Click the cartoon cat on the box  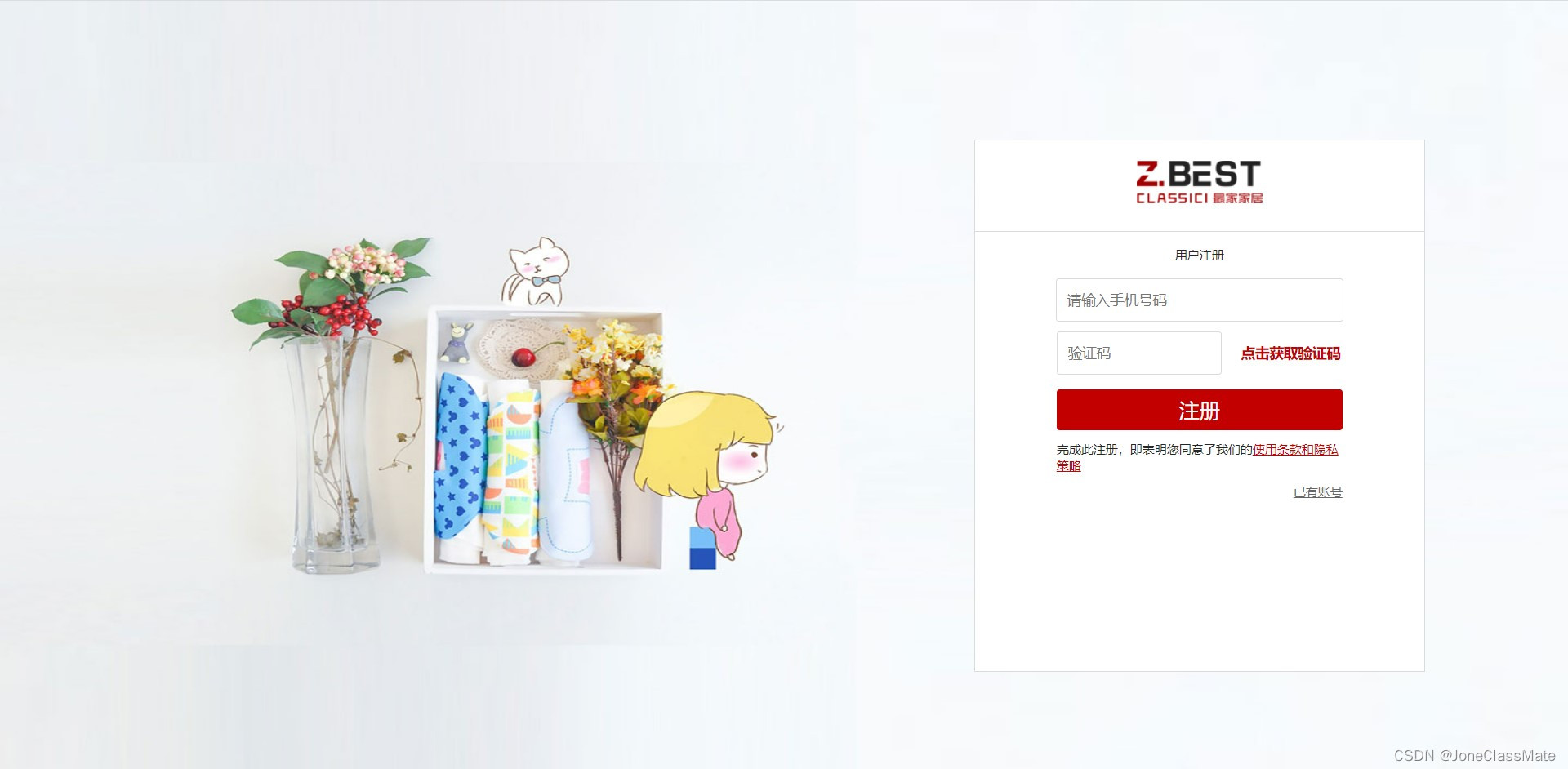click(536, 272)
